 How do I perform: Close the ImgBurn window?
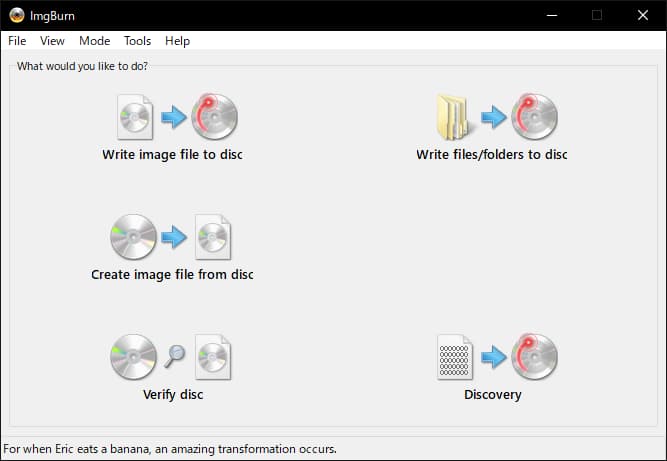pos(643,15)
